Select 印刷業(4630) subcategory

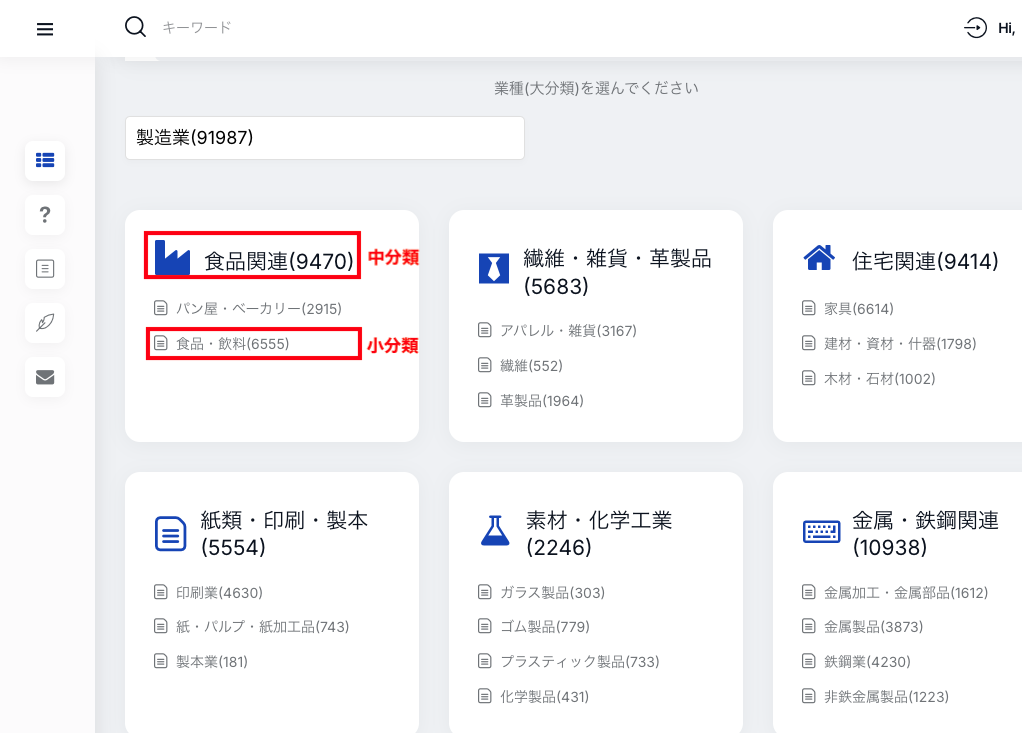[x=219, y=592]
